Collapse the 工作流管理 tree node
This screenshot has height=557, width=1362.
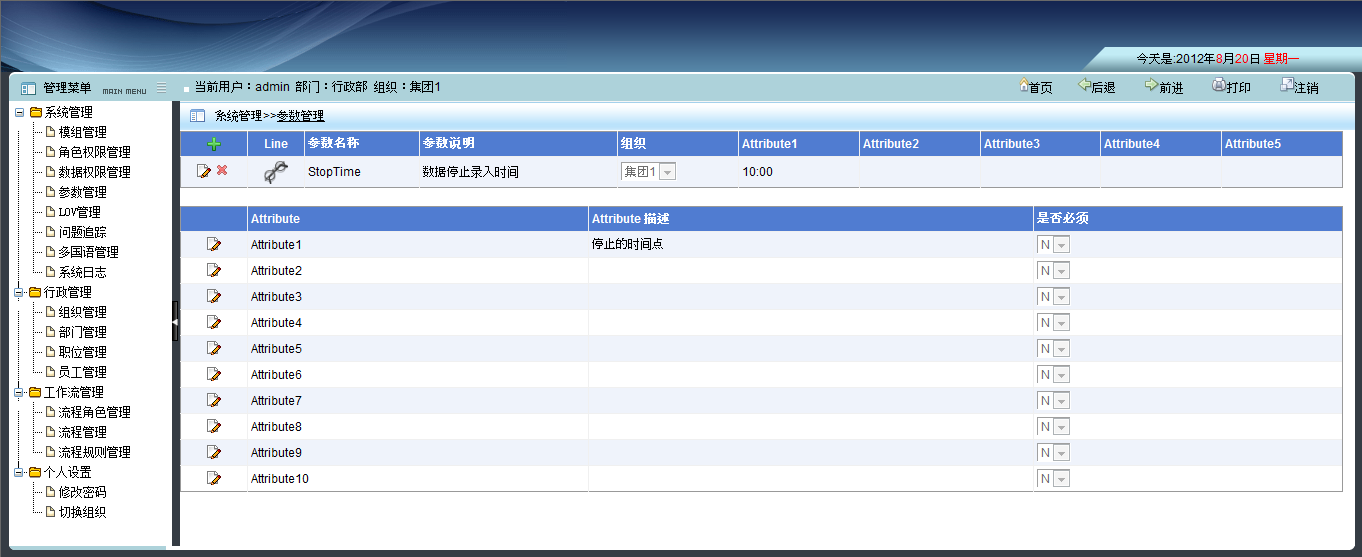pyautogui.click(x=19, y=392)
